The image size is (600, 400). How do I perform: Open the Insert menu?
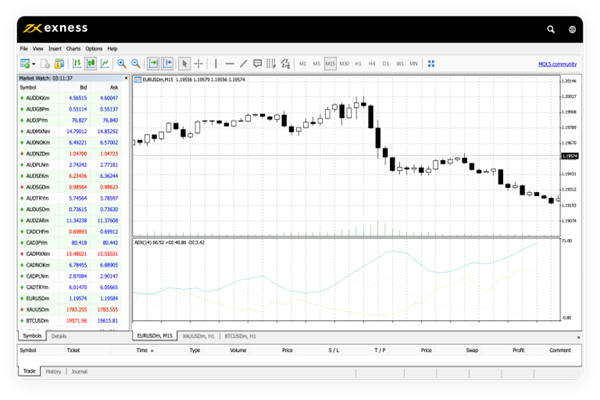click(x=55, y=49)
